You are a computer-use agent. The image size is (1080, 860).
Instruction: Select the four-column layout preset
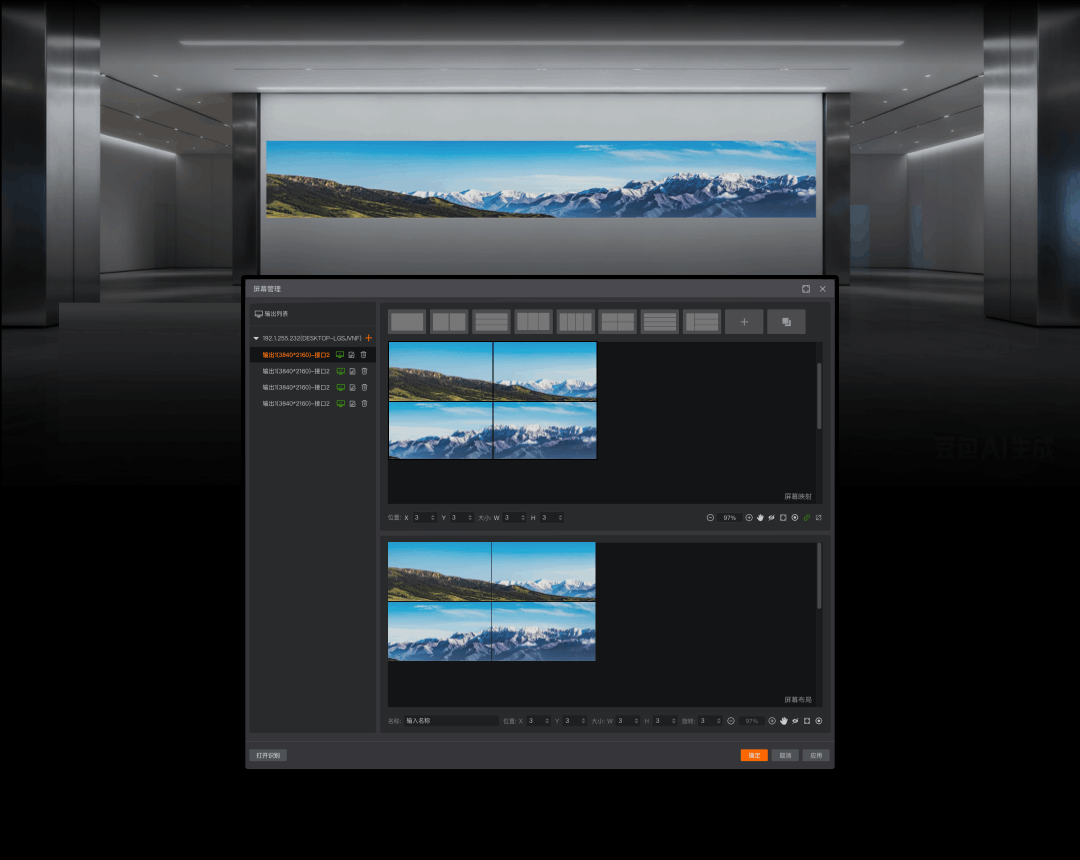pyautogui.click(x=575, y=322)
